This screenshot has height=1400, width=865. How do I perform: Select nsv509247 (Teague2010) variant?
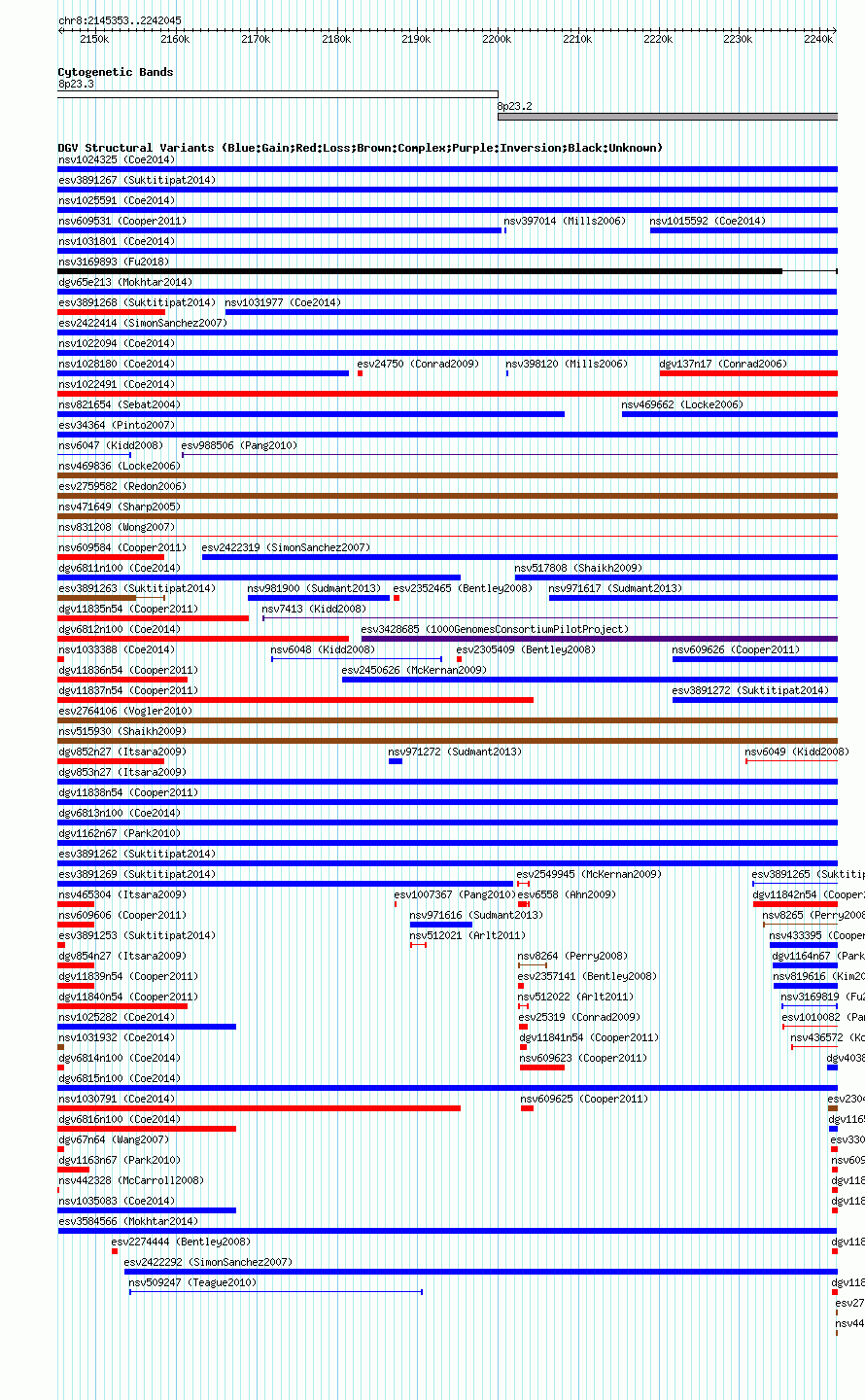[276, 1292]
